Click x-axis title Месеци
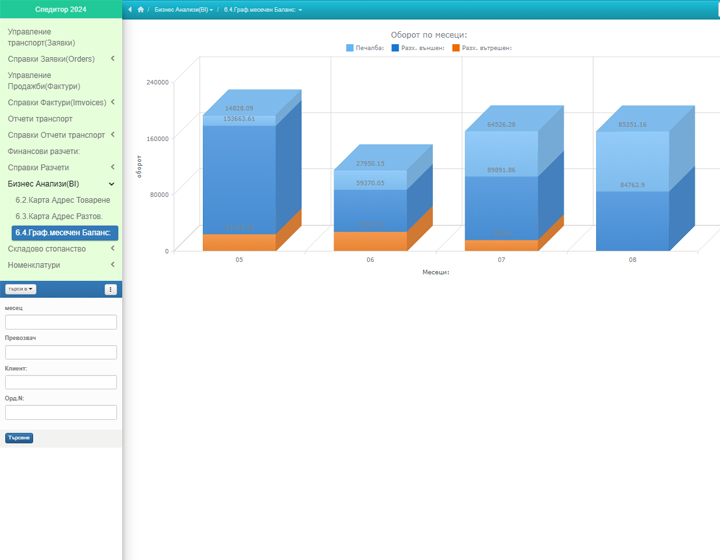 coord(436,272)
